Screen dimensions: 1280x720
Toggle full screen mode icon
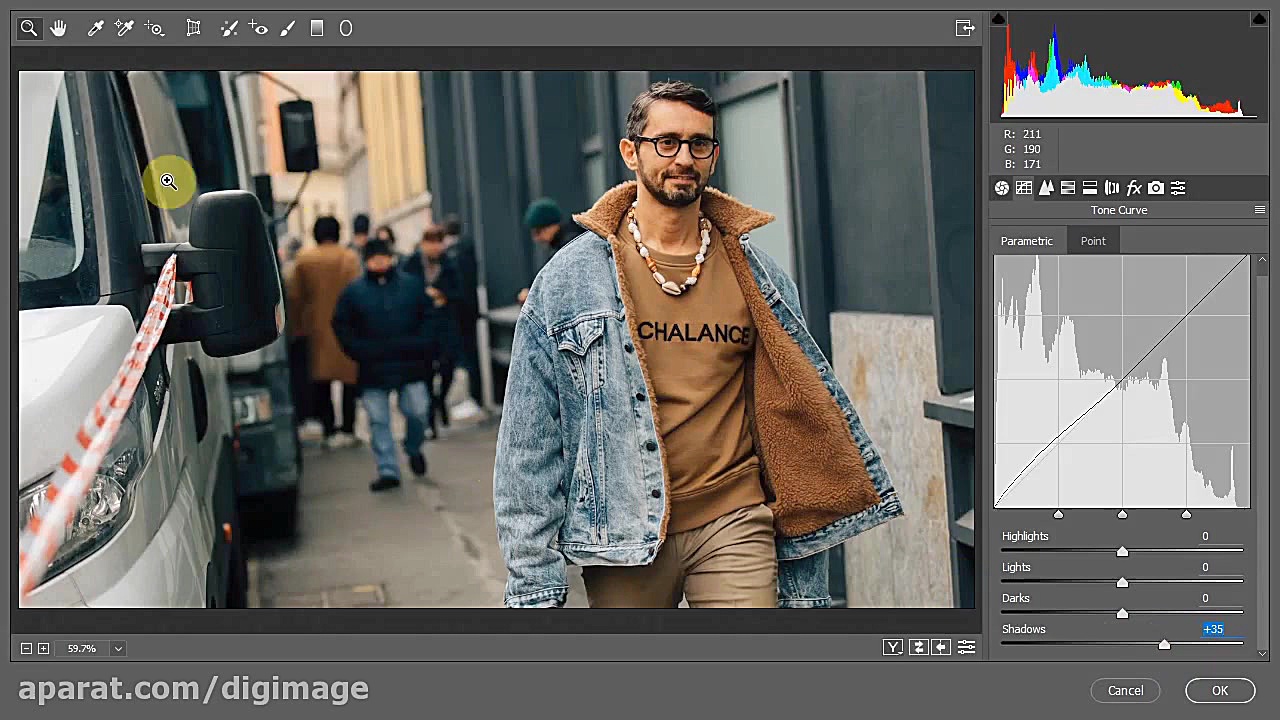[965, 29]
